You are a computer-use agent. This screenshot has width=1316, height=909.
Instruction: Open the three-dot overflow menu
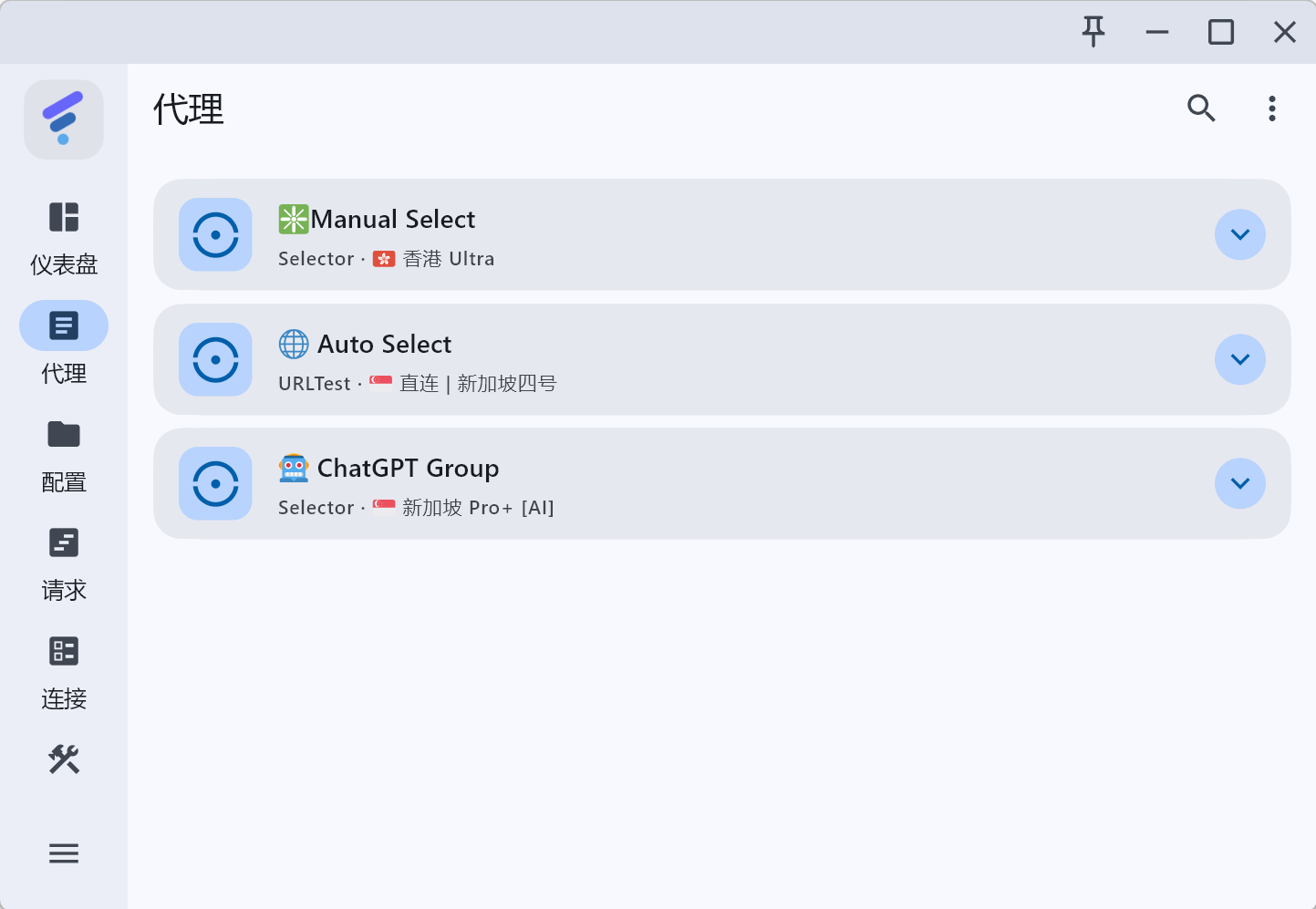tap(1271, 108)
